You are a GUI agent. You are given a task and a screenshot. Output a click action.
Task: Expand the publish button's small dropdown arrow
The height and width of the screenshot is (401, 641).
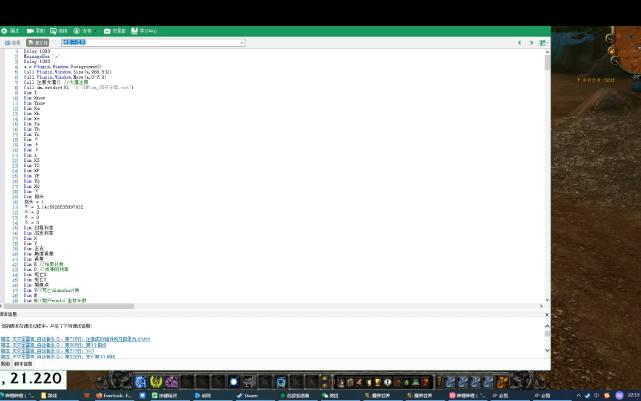click(95, 31)
